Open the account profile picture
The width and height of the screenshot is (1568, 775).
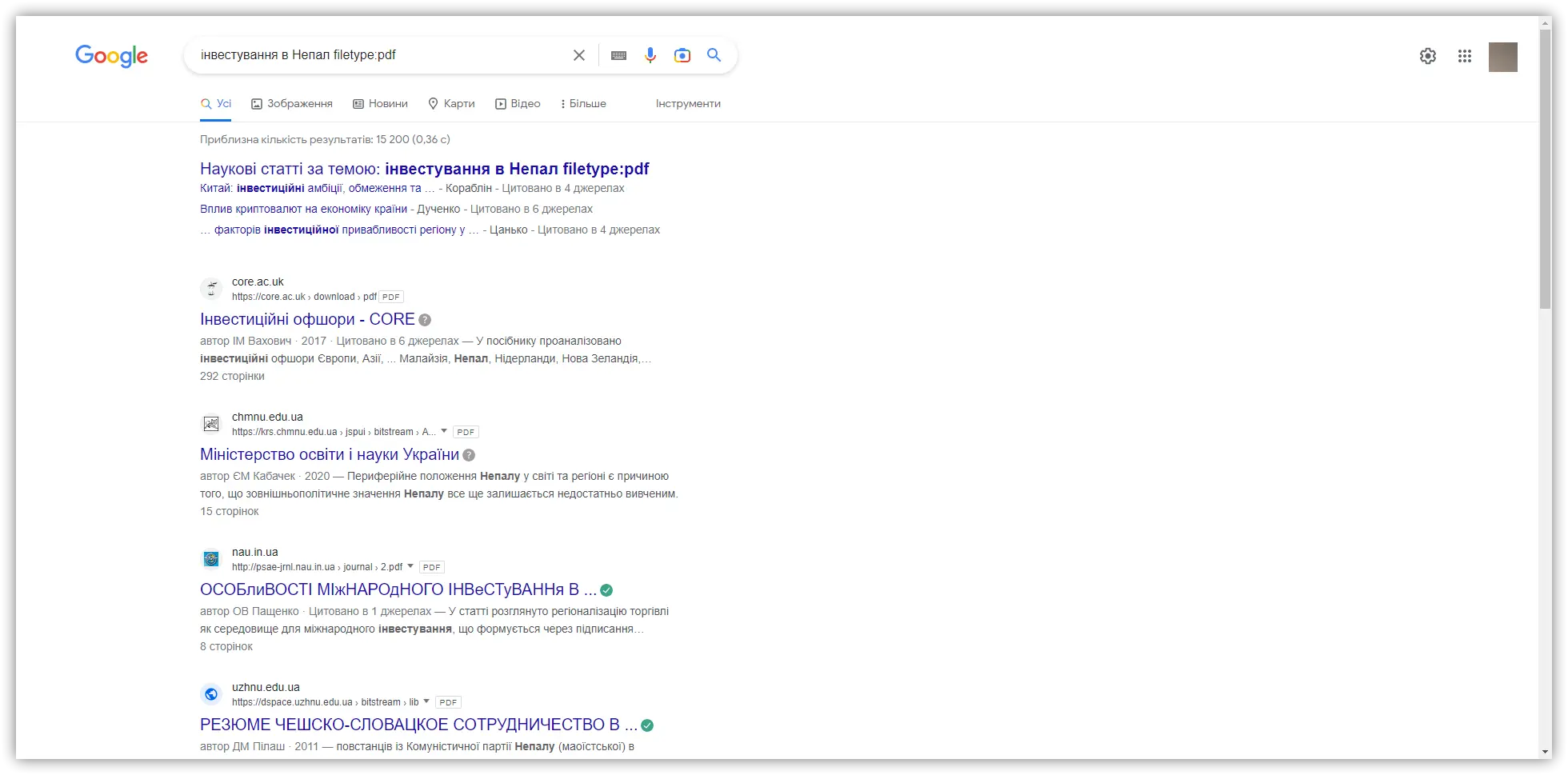click(1503, 57)
